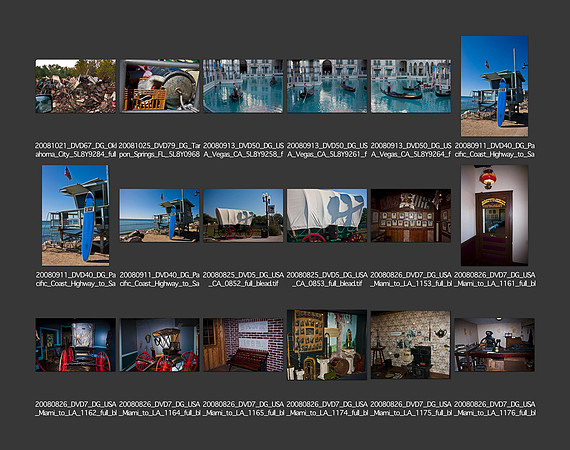Open the CA_0852 covered wagon thumbnail
The image size is (570, 450).
tap(243, 216)
